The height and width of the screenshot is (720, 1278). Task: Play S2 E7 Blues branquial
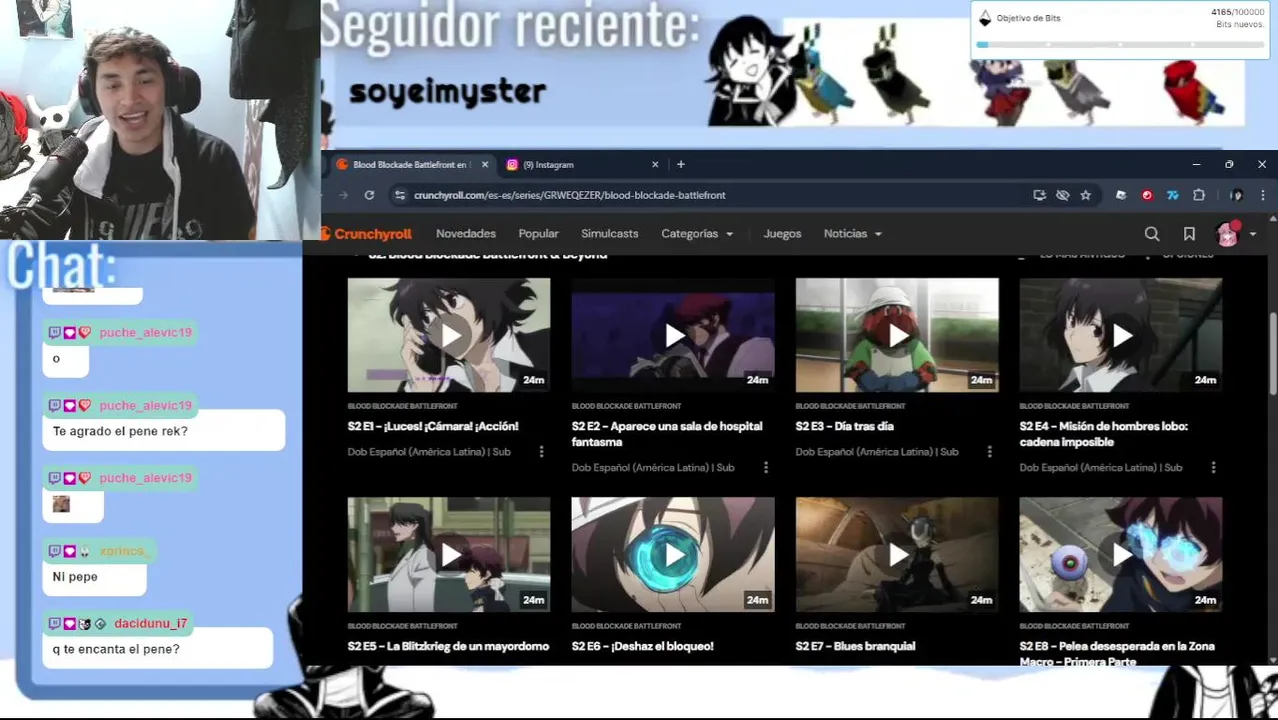click(x=897, y=555)
